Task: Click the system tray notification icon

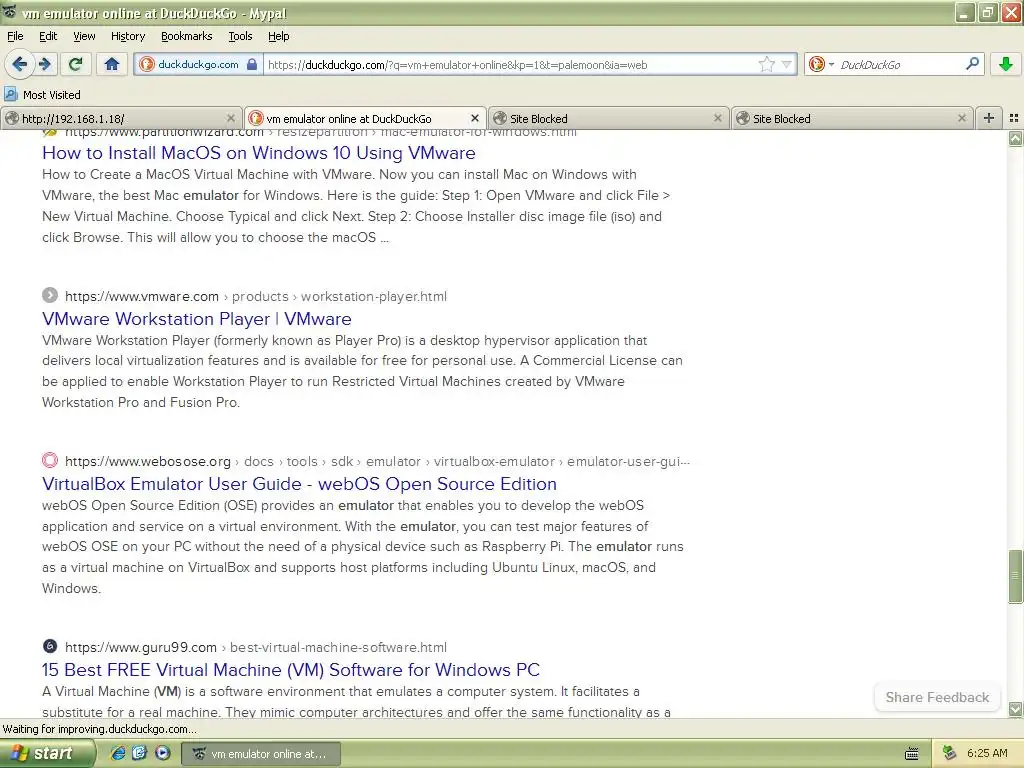Action: pyautogui.click(x=950, y=754)
